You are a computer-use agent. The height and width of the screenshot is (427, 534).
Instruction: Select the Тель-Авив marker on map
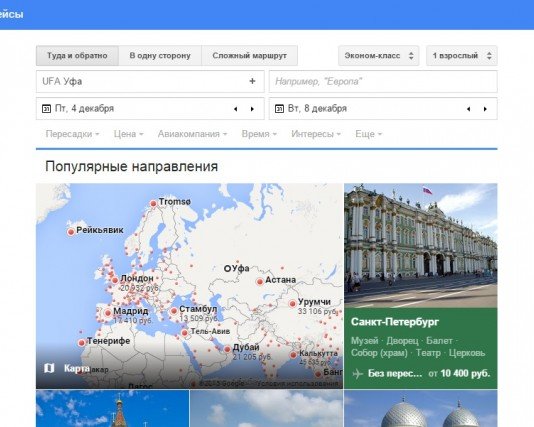tap(185, 333)
